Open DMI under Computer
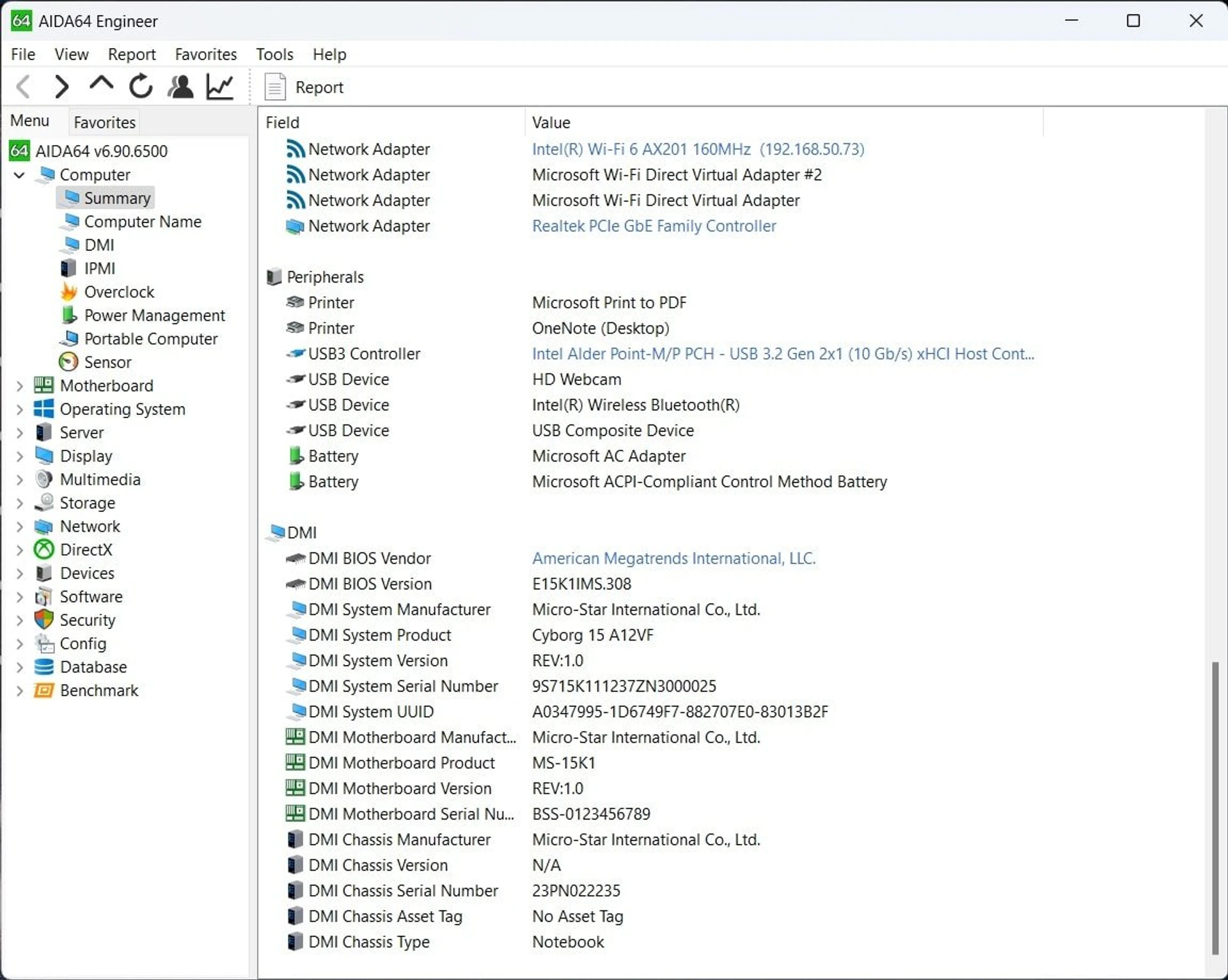 click(x=99, y=245)
